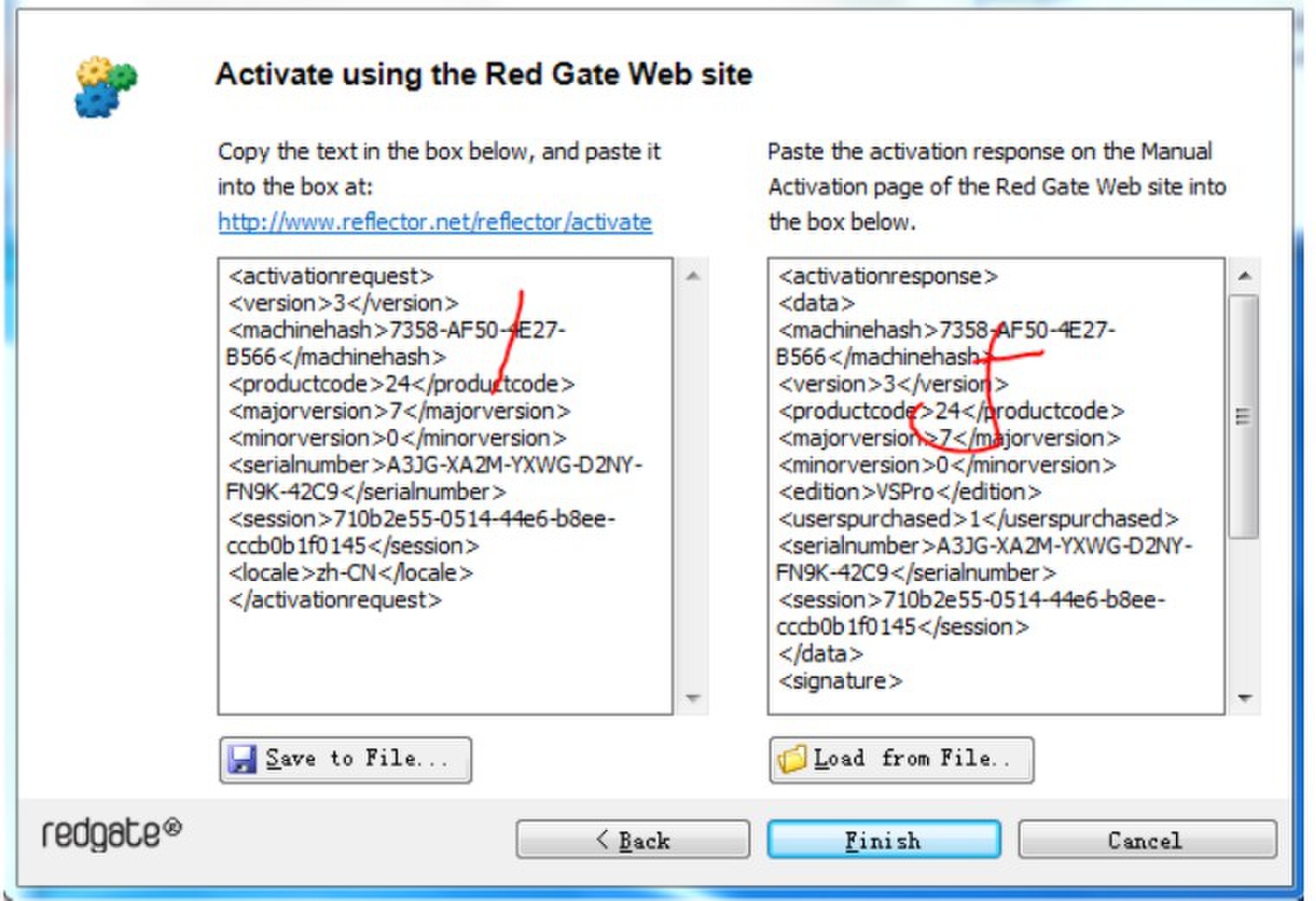
Task: Click the Load from File button
Action: coord(901,760)
